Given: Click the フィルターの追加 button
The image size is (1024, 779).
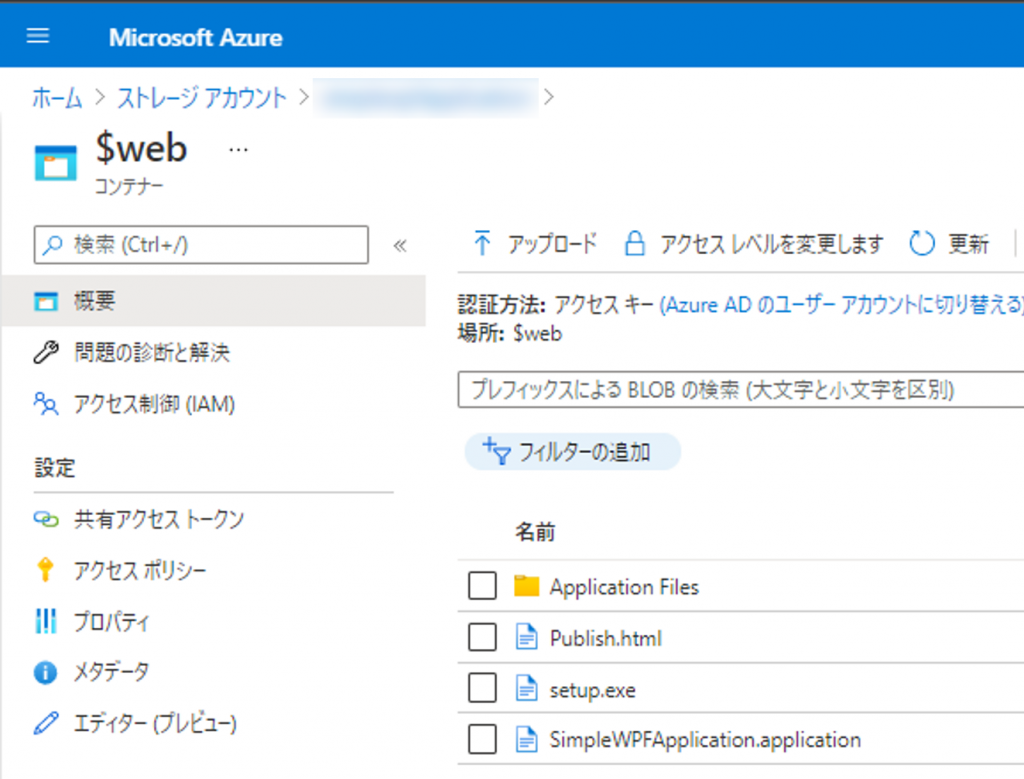Looking at the screenshot, I should coord(573,452).
